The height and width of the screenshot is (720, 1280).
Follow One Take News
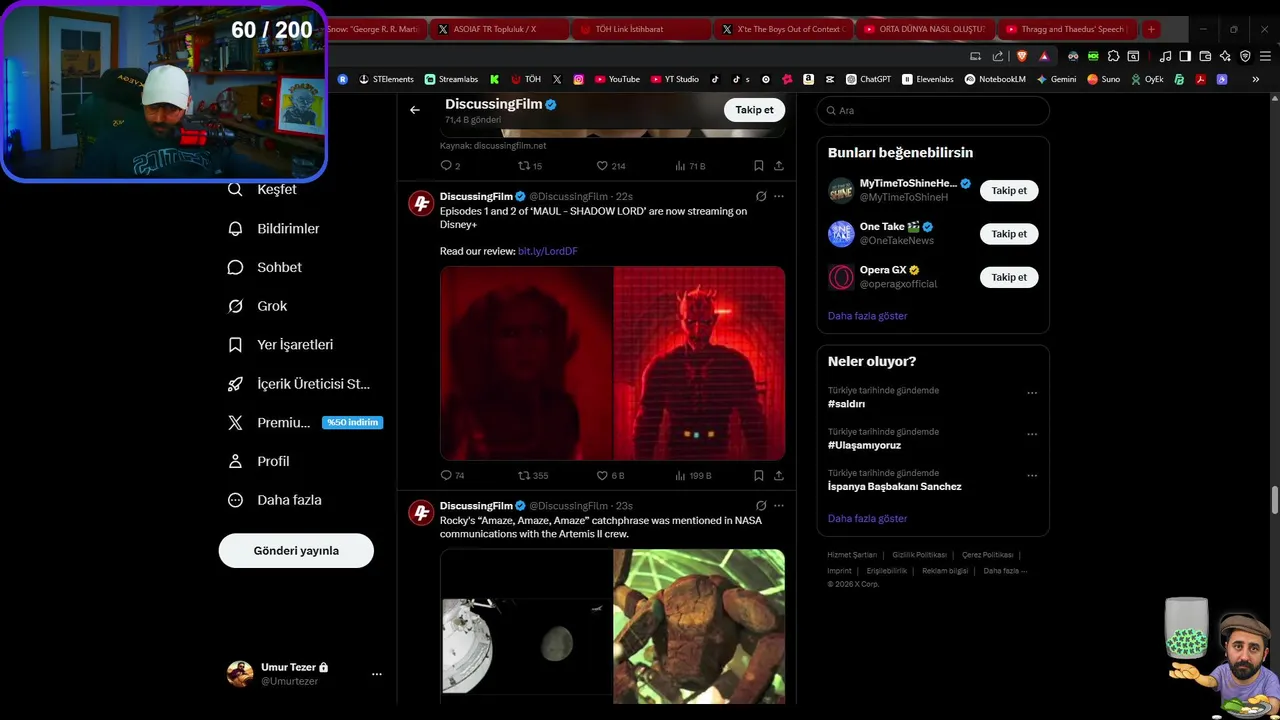point(1009,234)
